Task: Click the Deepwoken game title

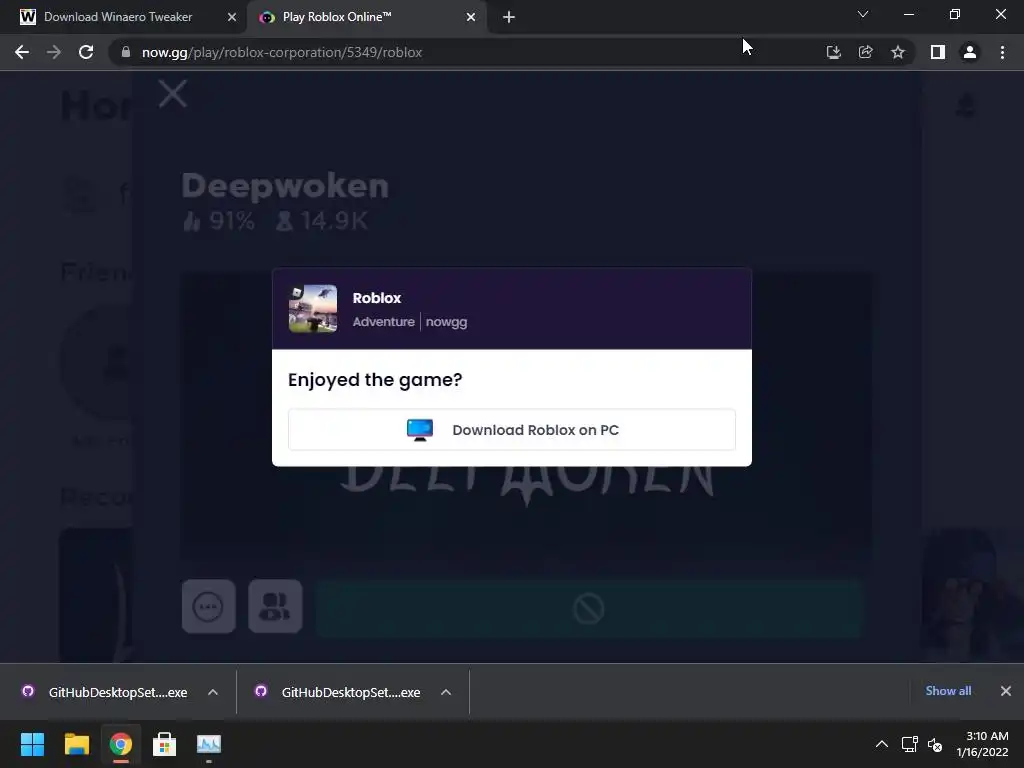Action: pyautogui.click(x=285, y=186)
